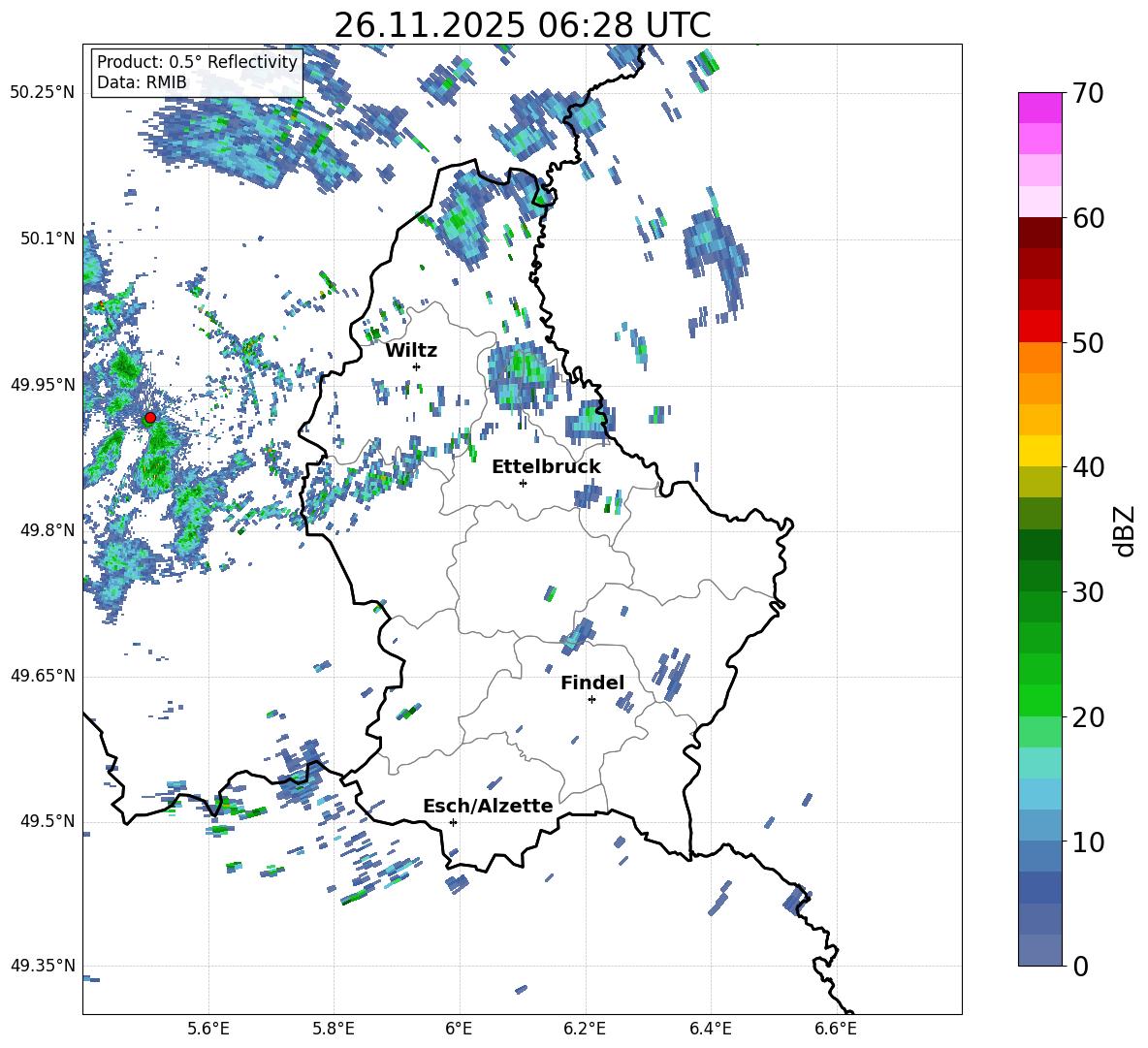Click the Data: RMIB text
The height and width of the screenshot is (1048, 1148).
[x=142, y=82]
